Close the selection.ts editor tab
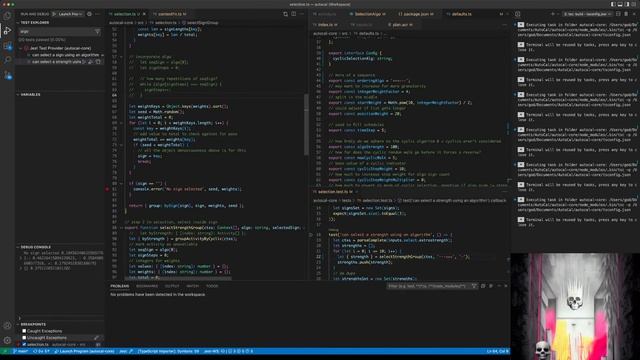Image resolution: width=640 pixels, height=360 pixels. (144, 14)
